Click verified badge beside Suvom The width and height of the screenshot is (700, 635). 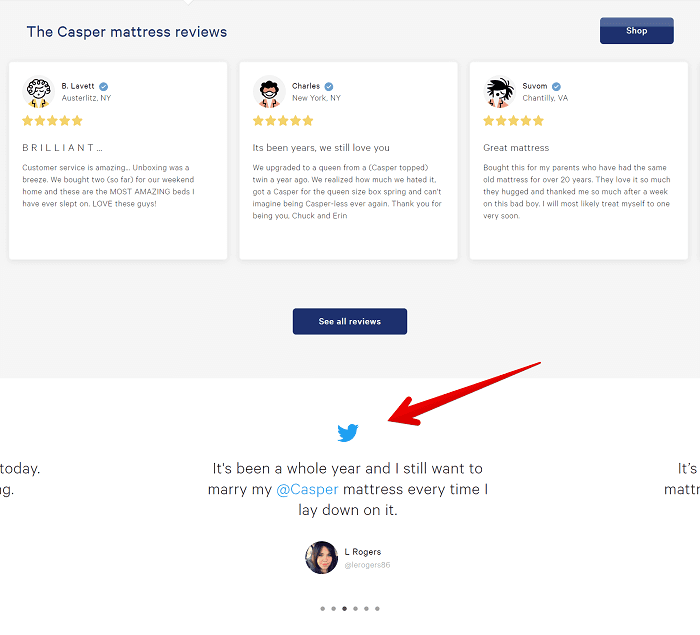click(x=556, y=87)
